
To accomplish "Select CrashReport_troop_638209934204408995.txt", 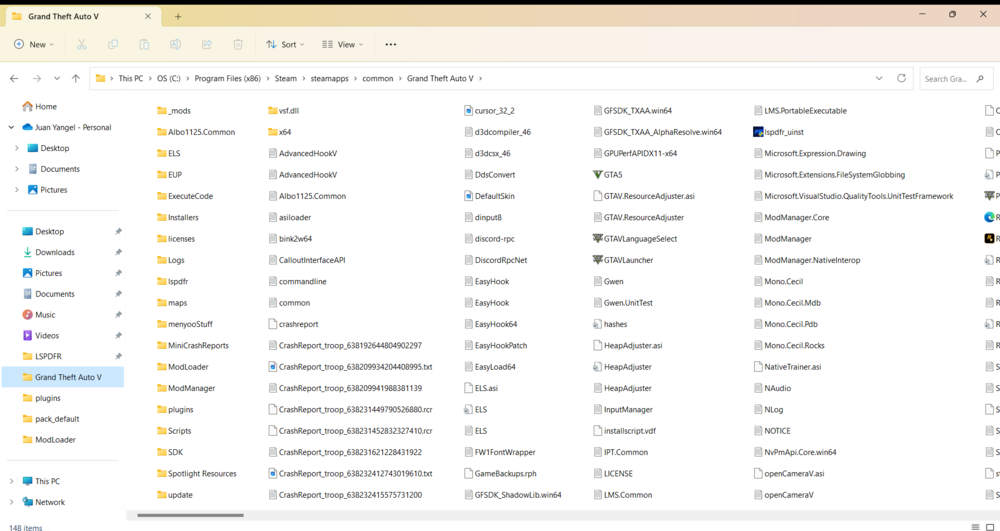I will click(350, 367).
